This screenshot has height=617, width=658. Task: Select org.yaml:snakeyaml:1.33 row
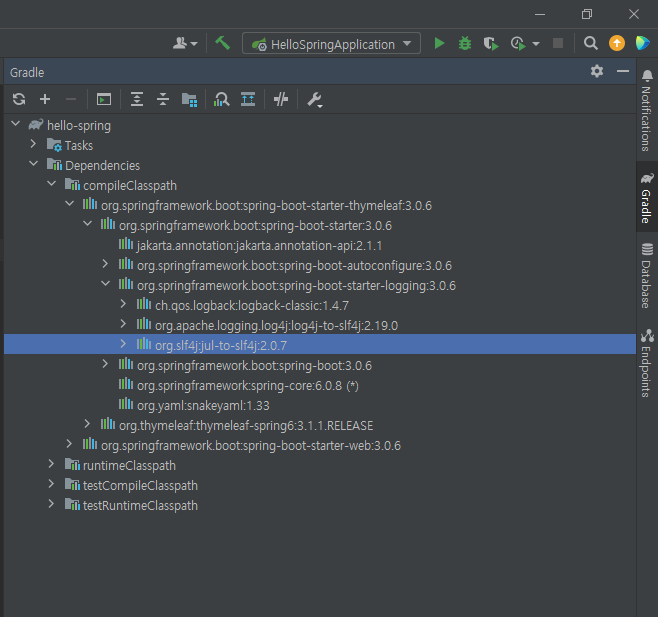pyautogui.click(x=320, y=405)
